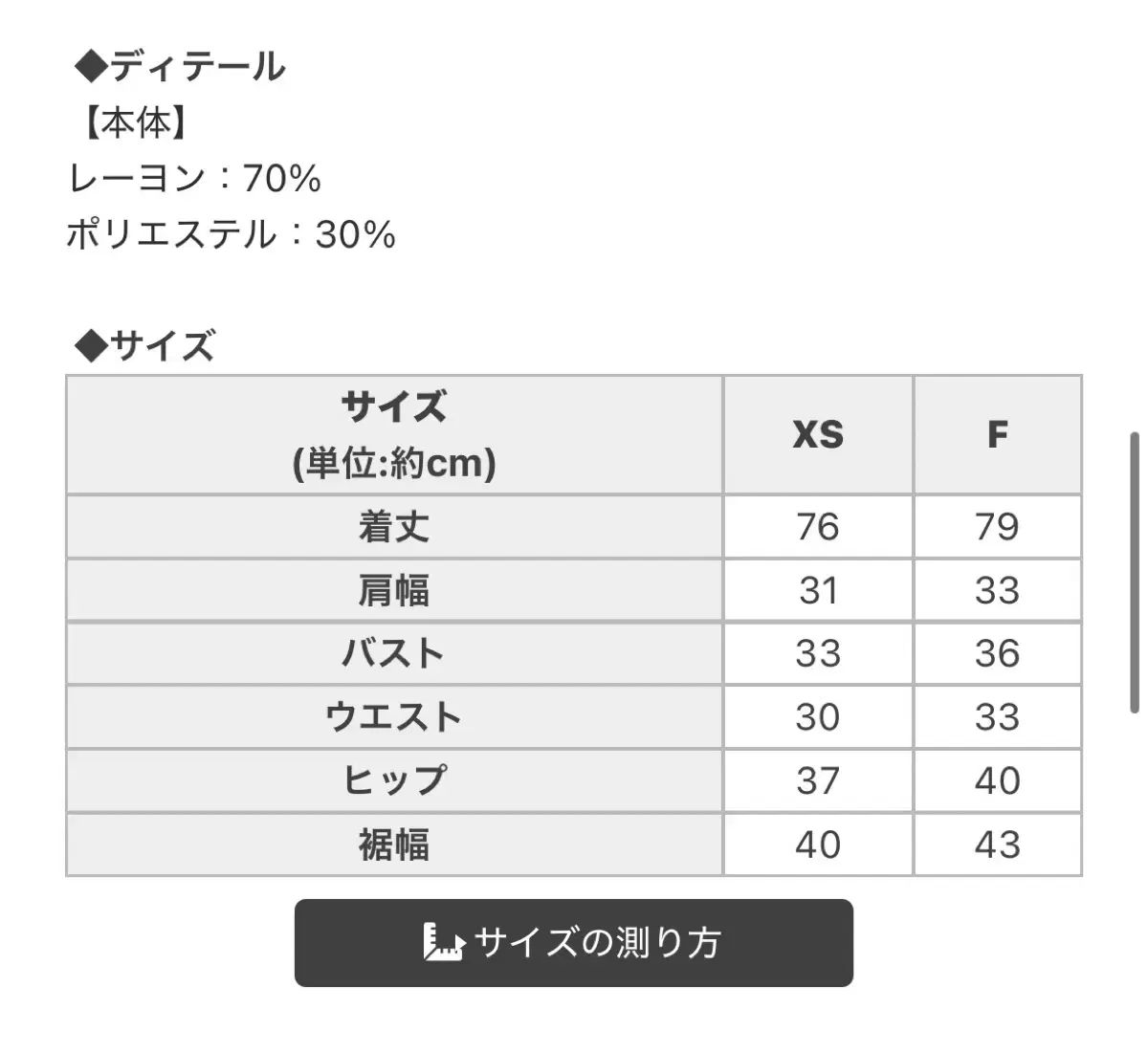Click the XS ヒップ value 37
This screenshot has height=1053, width=1148.
818,780
